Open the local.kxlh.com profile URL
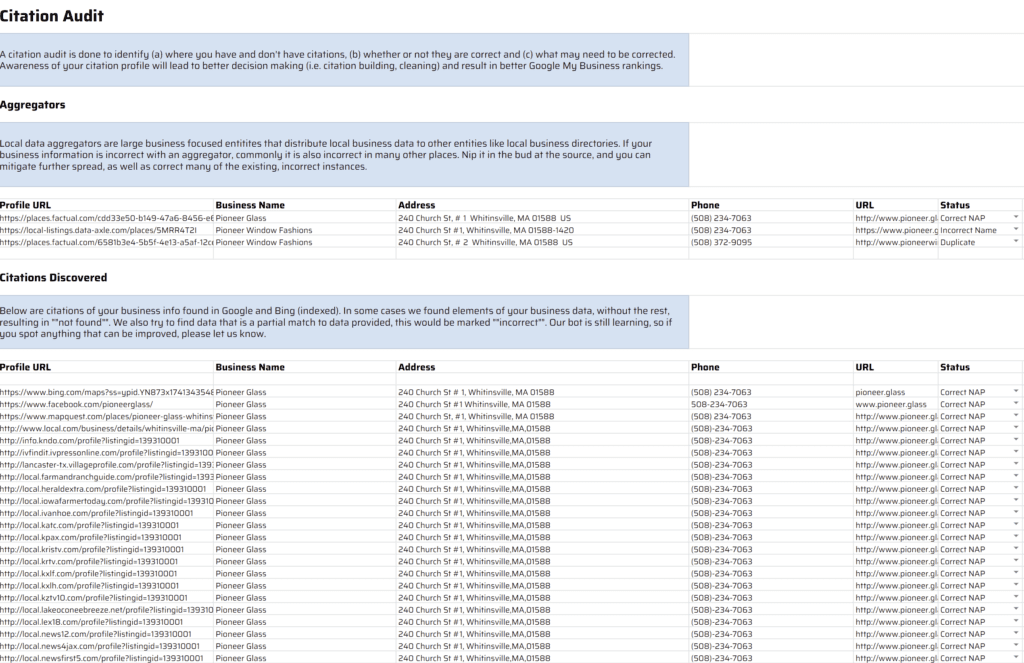This screenshot has height=663, width=1024. click(x=89, y=585)
